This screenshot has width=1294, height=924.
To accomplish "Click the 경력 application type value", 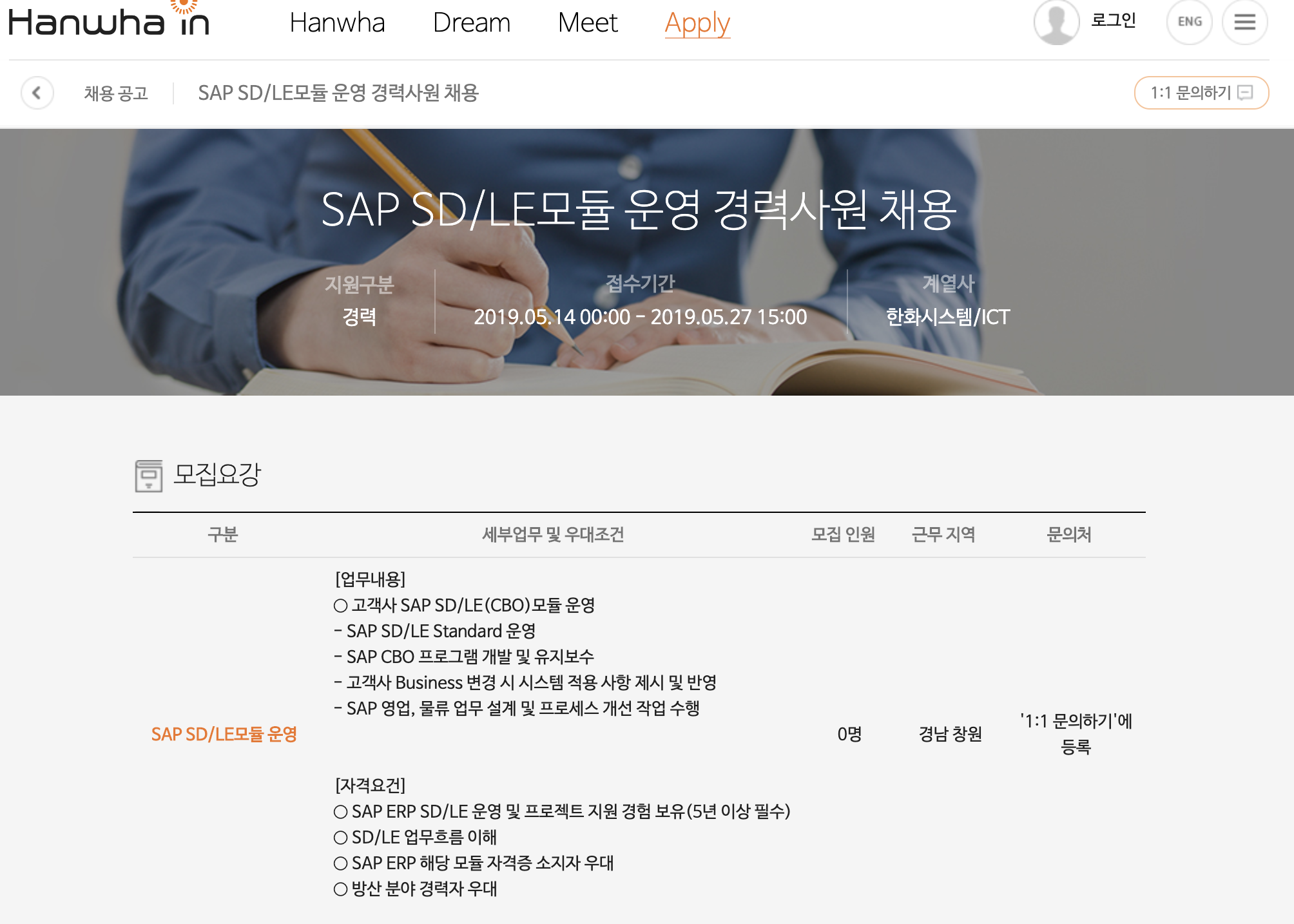I will [359, 317].
